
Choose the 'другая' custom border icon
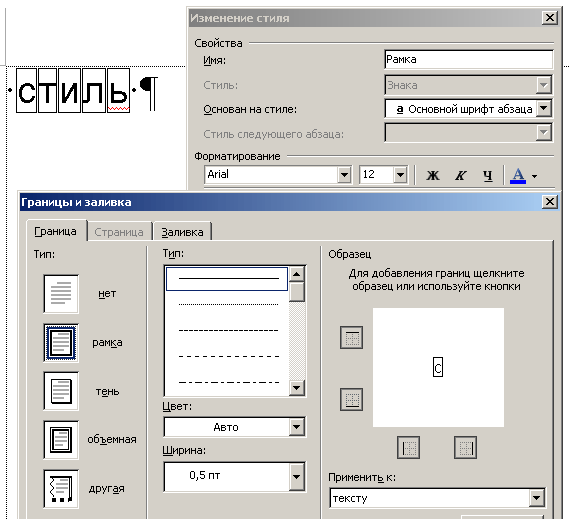[x=61, y=488]
